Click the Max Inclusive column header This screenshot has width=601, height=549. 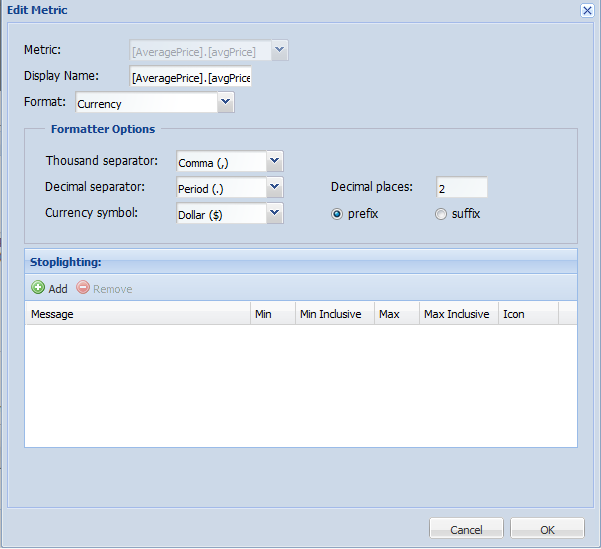pyautogui.click(x=459, y=314)
